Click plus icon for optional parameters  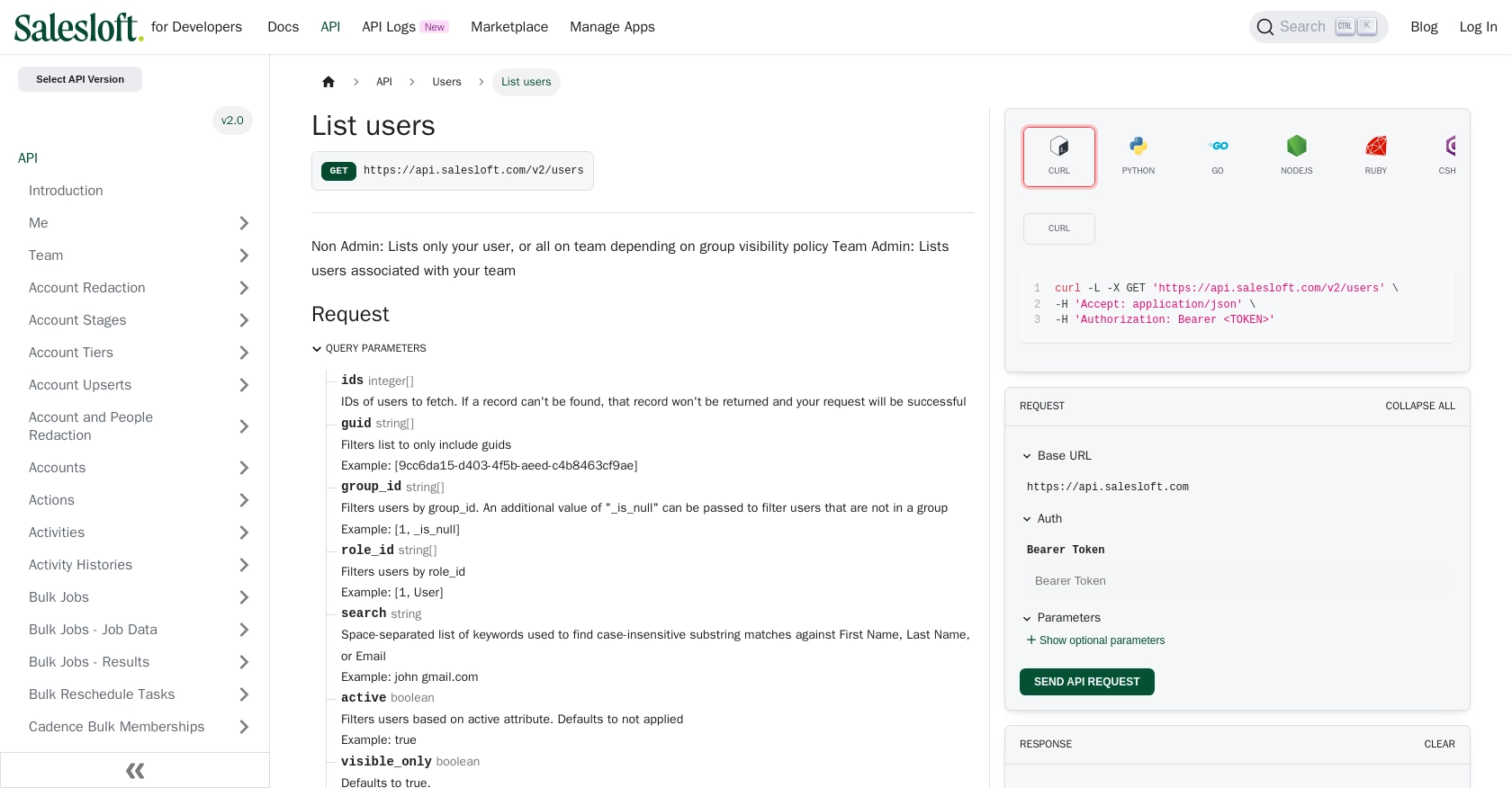[x=1031, y=640]
